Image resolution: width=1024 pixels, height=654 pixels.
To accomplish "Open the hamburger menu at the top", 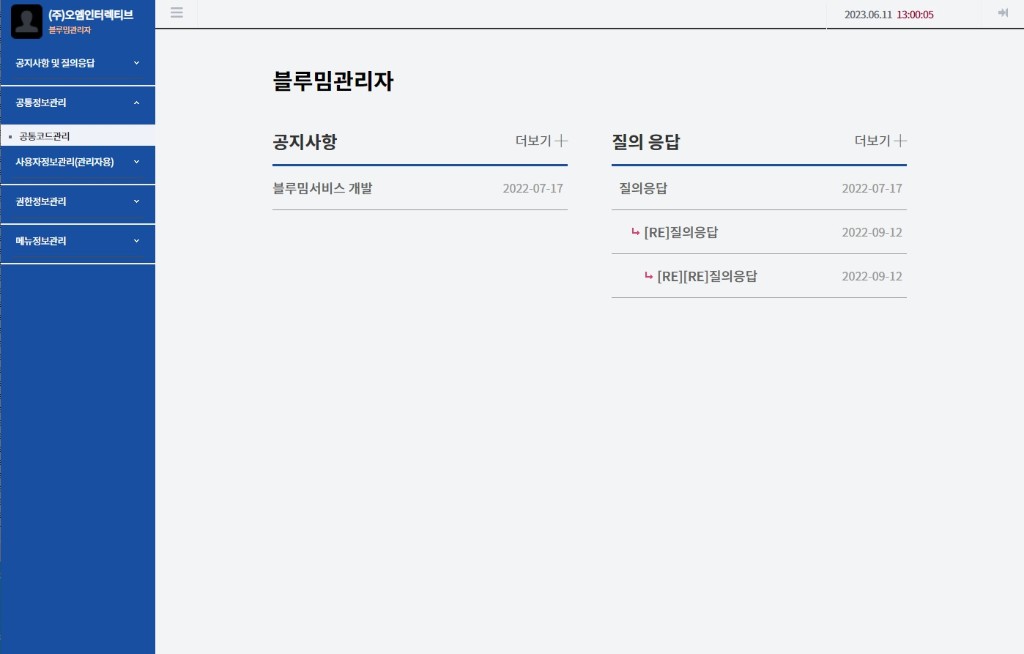I will tap(177, 13).
